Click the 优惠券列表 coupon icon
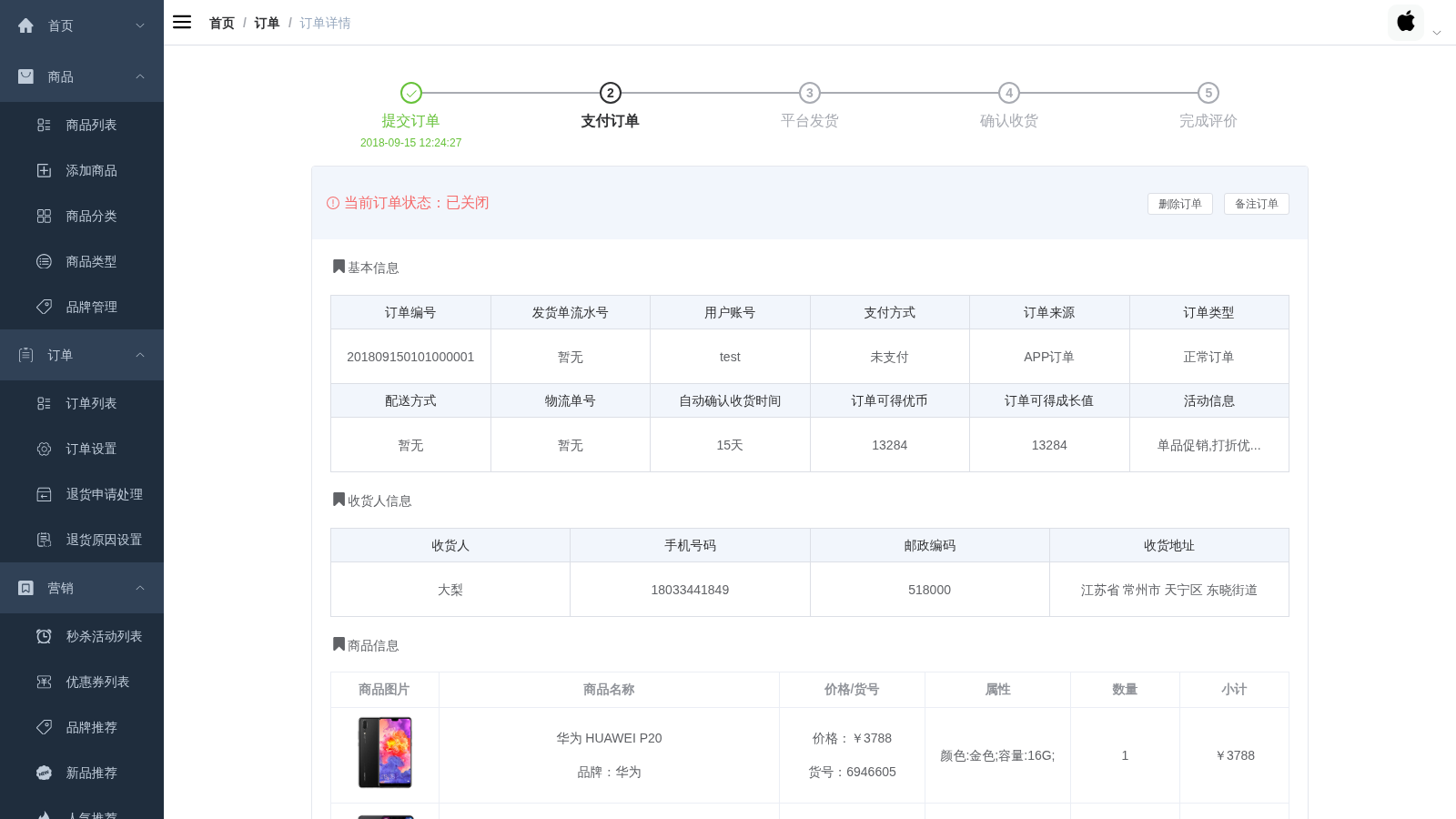Viewport: 1456px width, 819px height. pos(44,682)
